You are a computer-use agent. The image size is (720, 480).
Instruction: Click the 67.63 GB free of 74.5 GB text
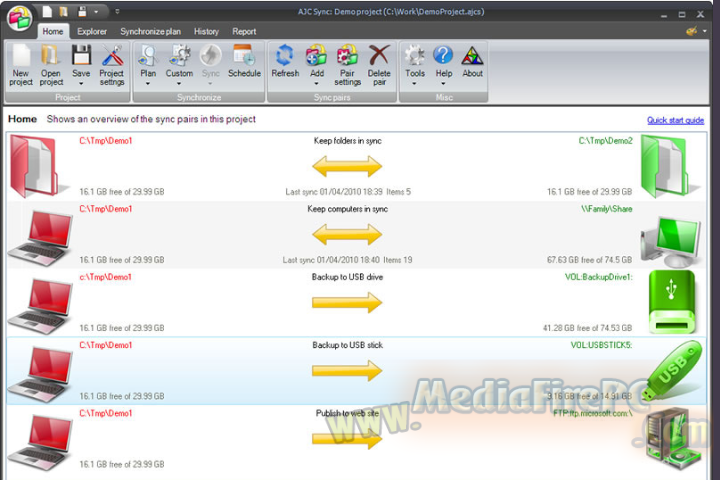[589, 260]
